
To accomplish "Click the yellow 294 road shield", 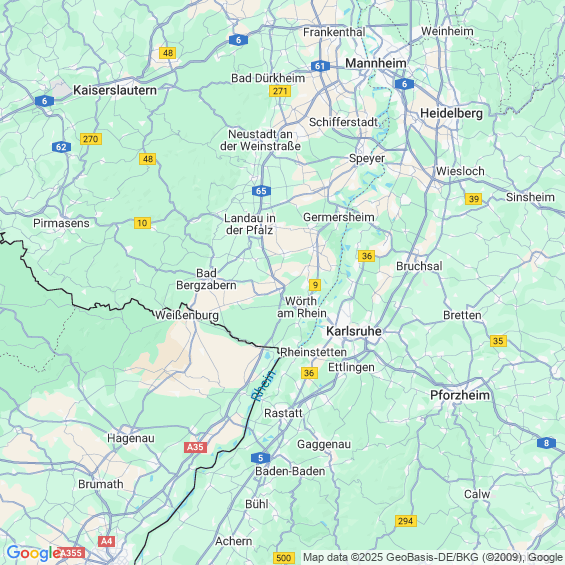I will pos(406,521).
